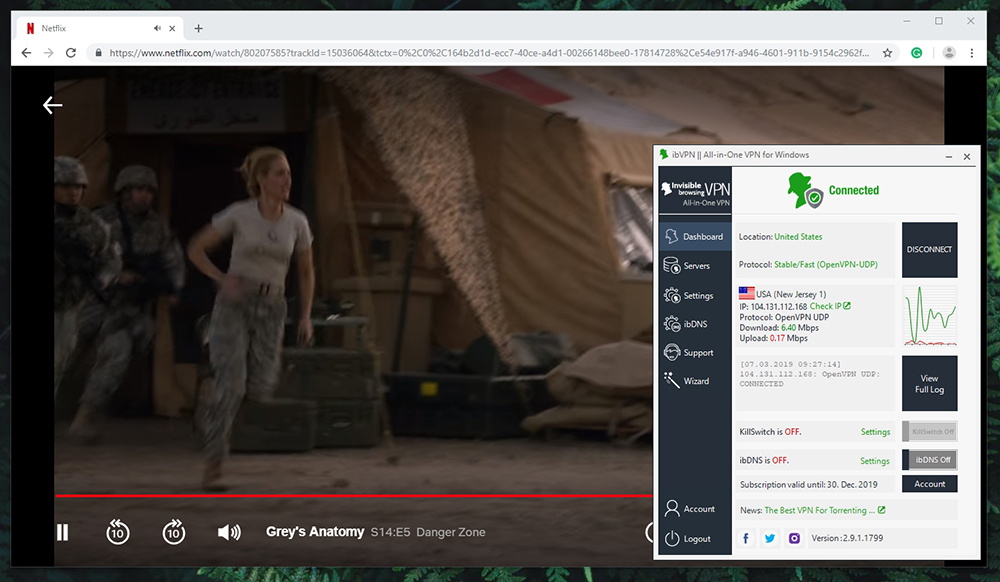Click the DISCONNECT button
1000x582 pixels.
[x=929, y=249]
